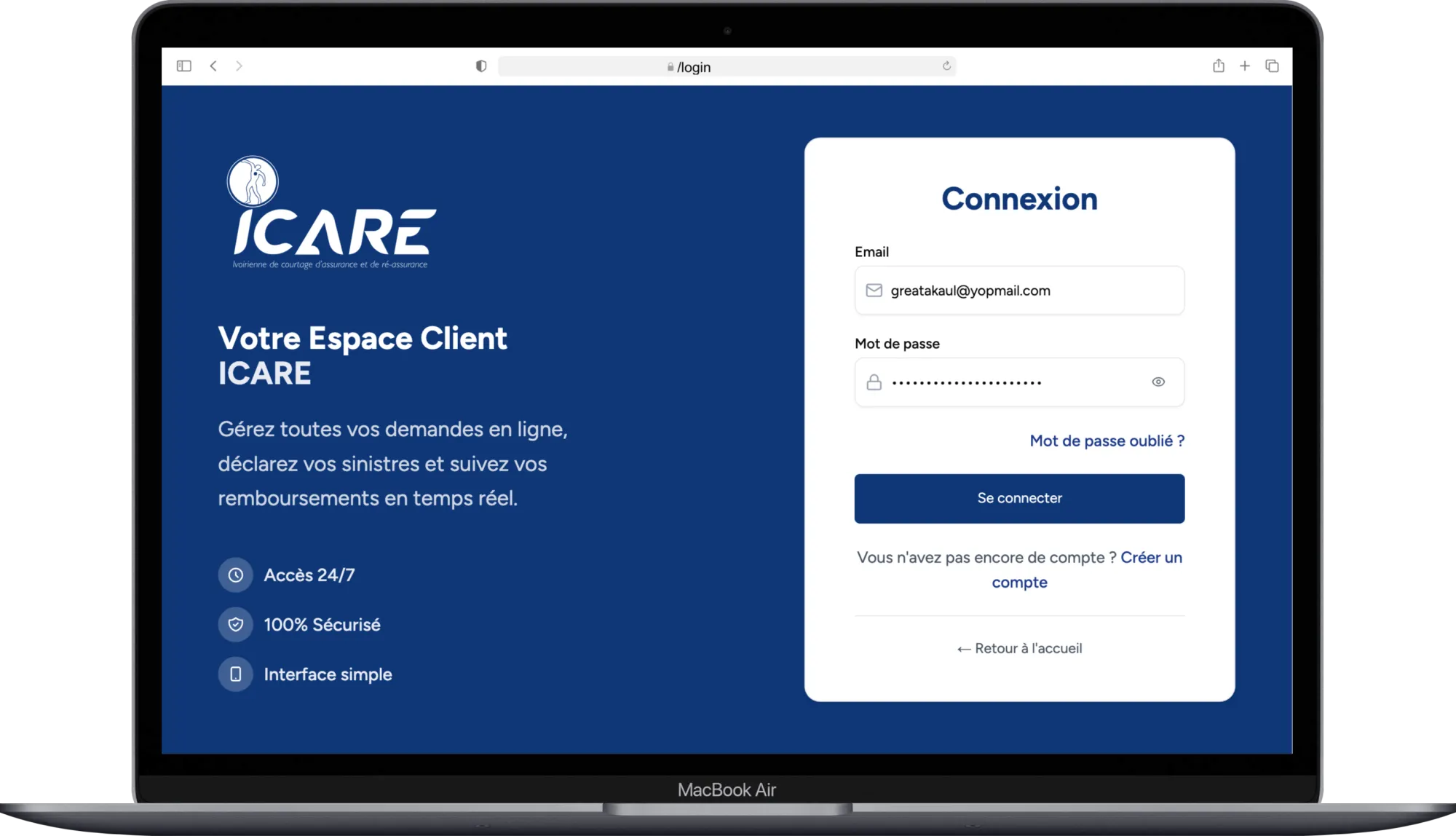
Task: Open a new tab with the plus icon
Action: click(1245, 66)
